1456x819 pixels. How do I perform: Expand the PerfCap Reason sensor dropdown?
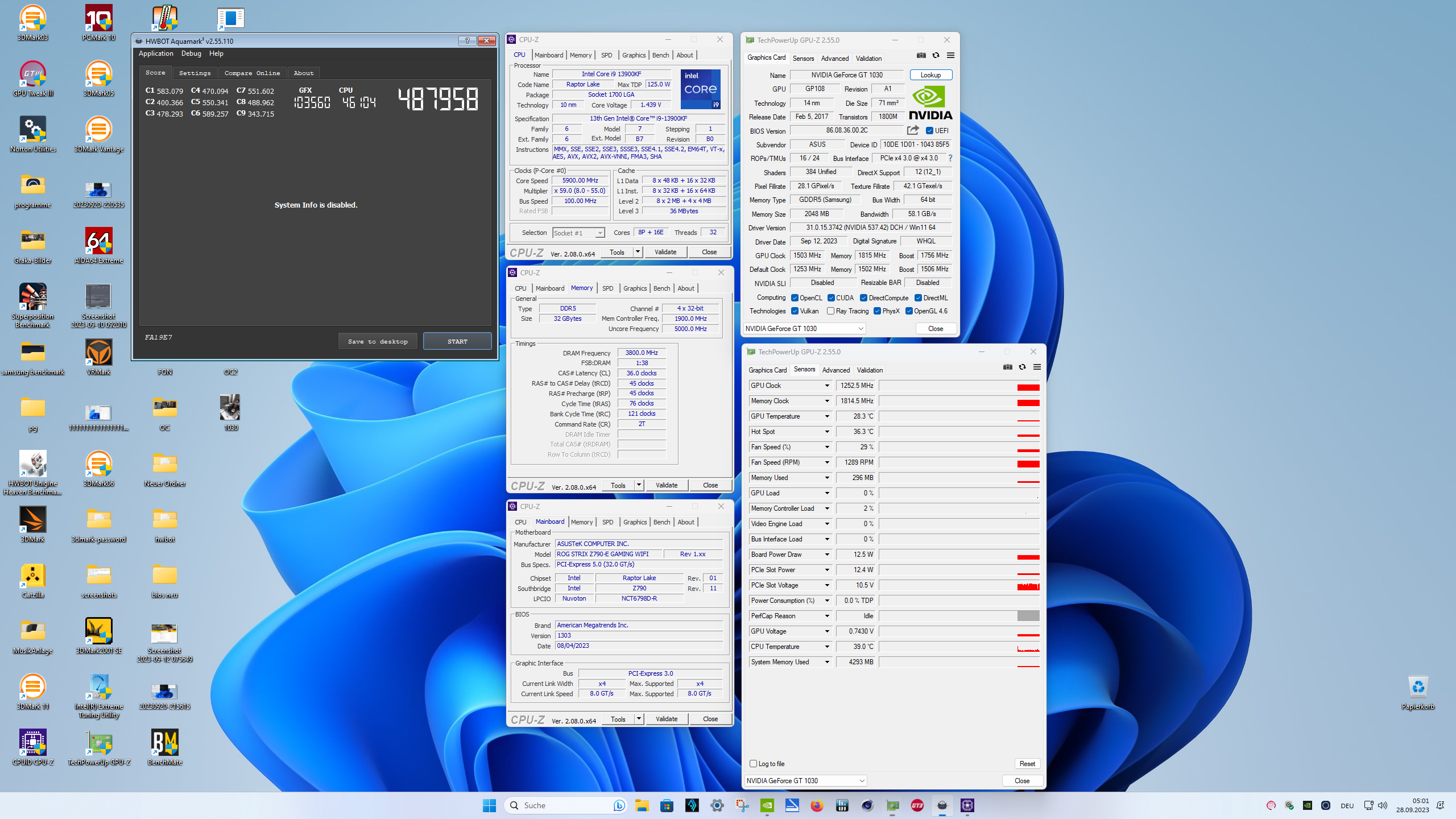pyautogui.click(x=827, y=616)
